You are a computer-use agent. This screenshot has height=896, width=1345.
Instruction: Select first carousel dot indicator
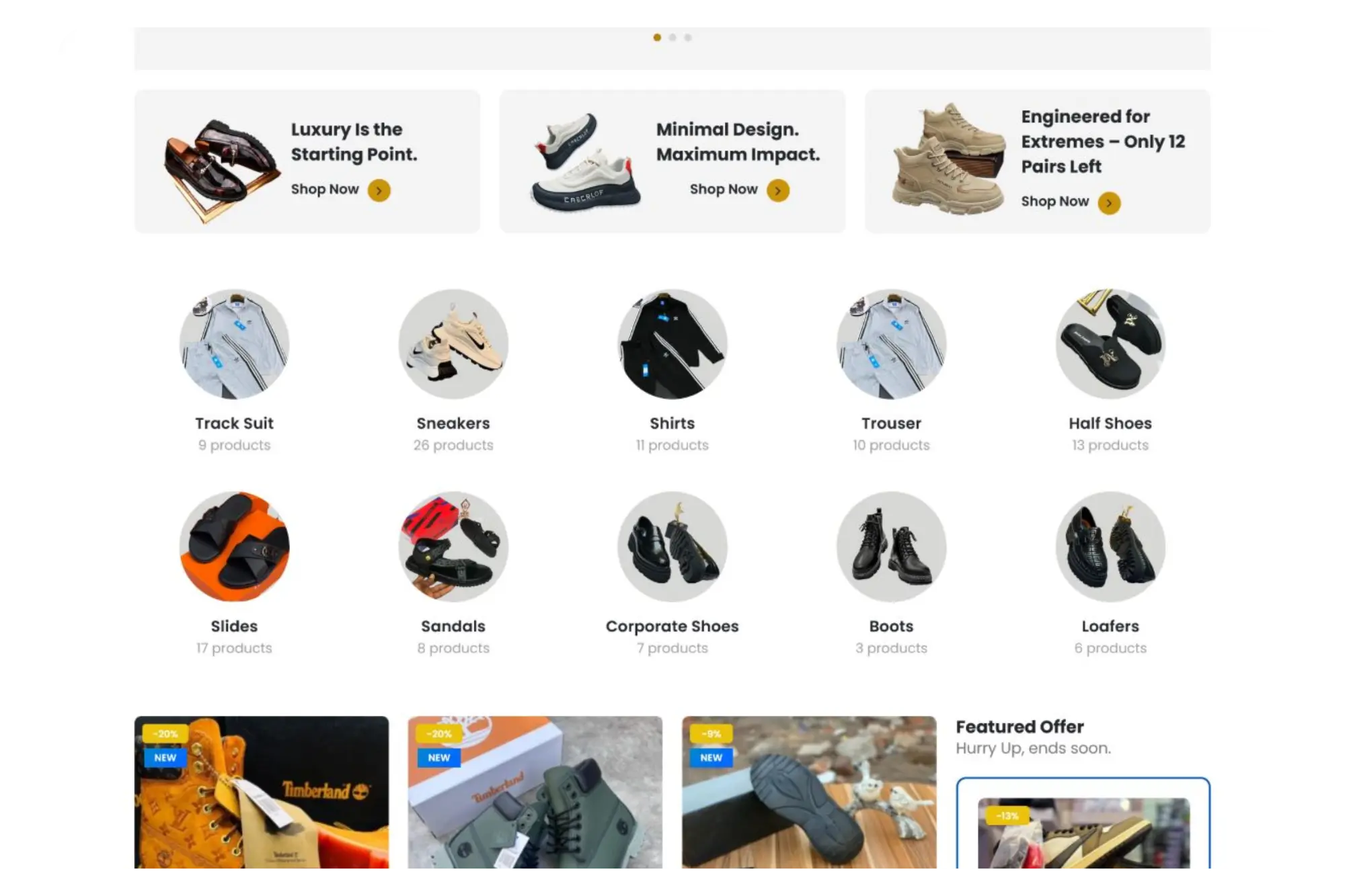tap(657, 38)
